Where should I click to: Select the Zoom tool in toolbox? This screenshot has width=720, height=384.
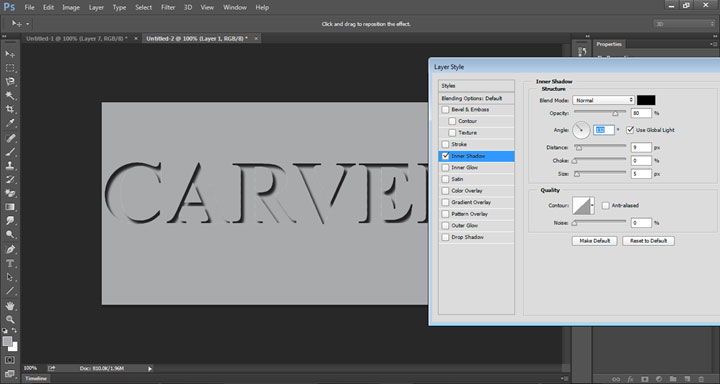[x=10, y=319]
